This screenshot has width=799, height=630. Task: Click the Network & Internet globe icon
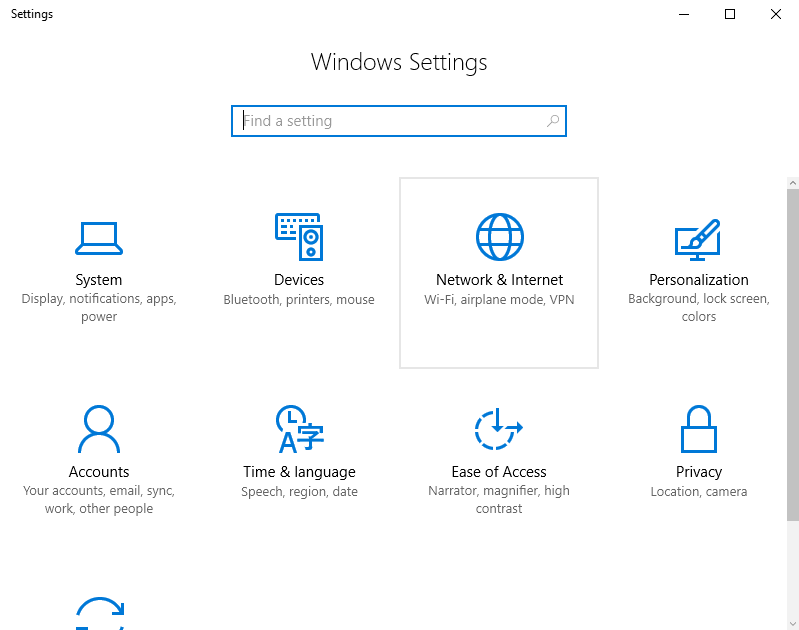(x=499, y=237)
